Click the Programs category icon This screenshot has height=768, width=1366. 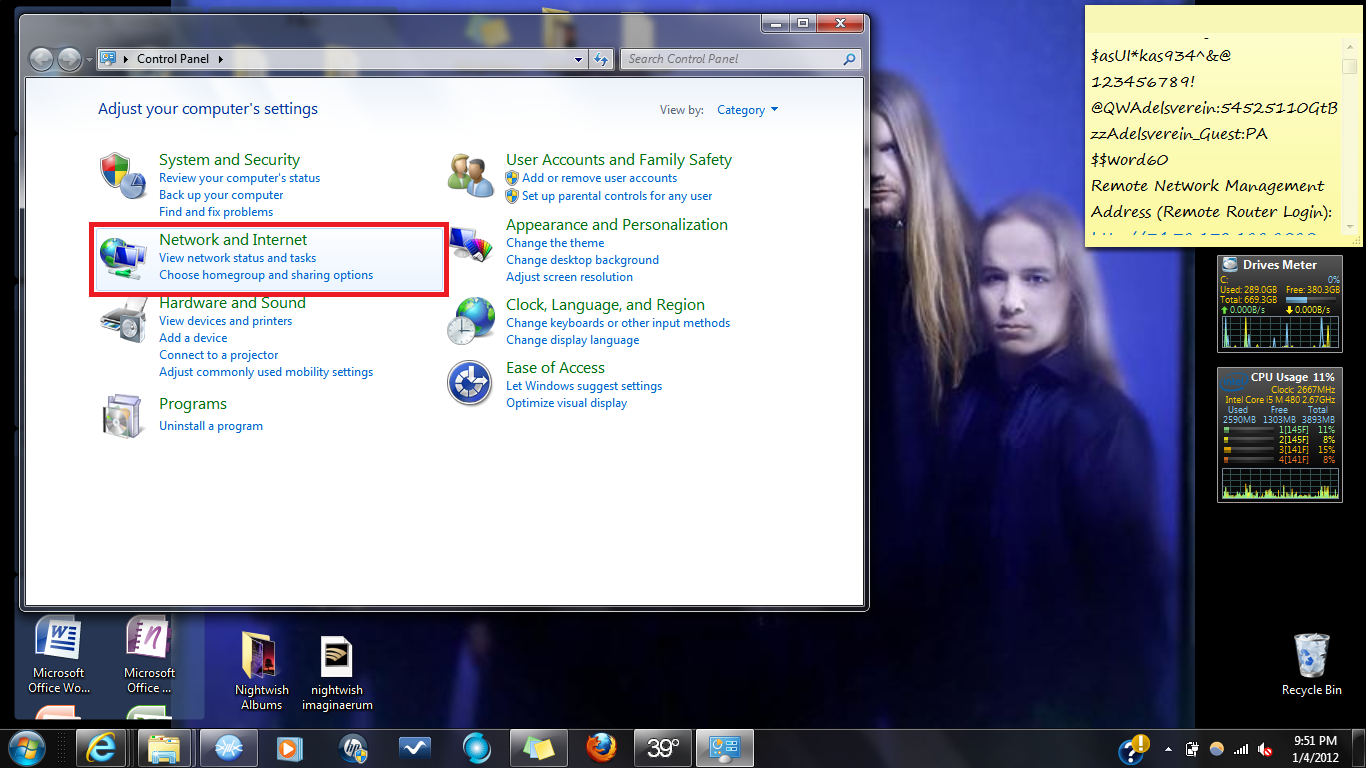tap(123, 415)
